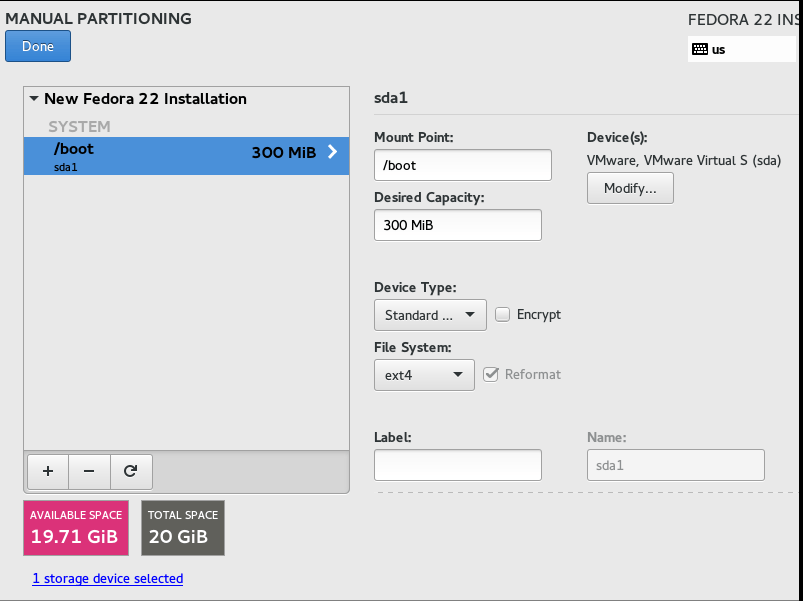This screenshot has height=601, width=803.
Task: Toggle the Reformat checkbox
Action: coord(491,374)
